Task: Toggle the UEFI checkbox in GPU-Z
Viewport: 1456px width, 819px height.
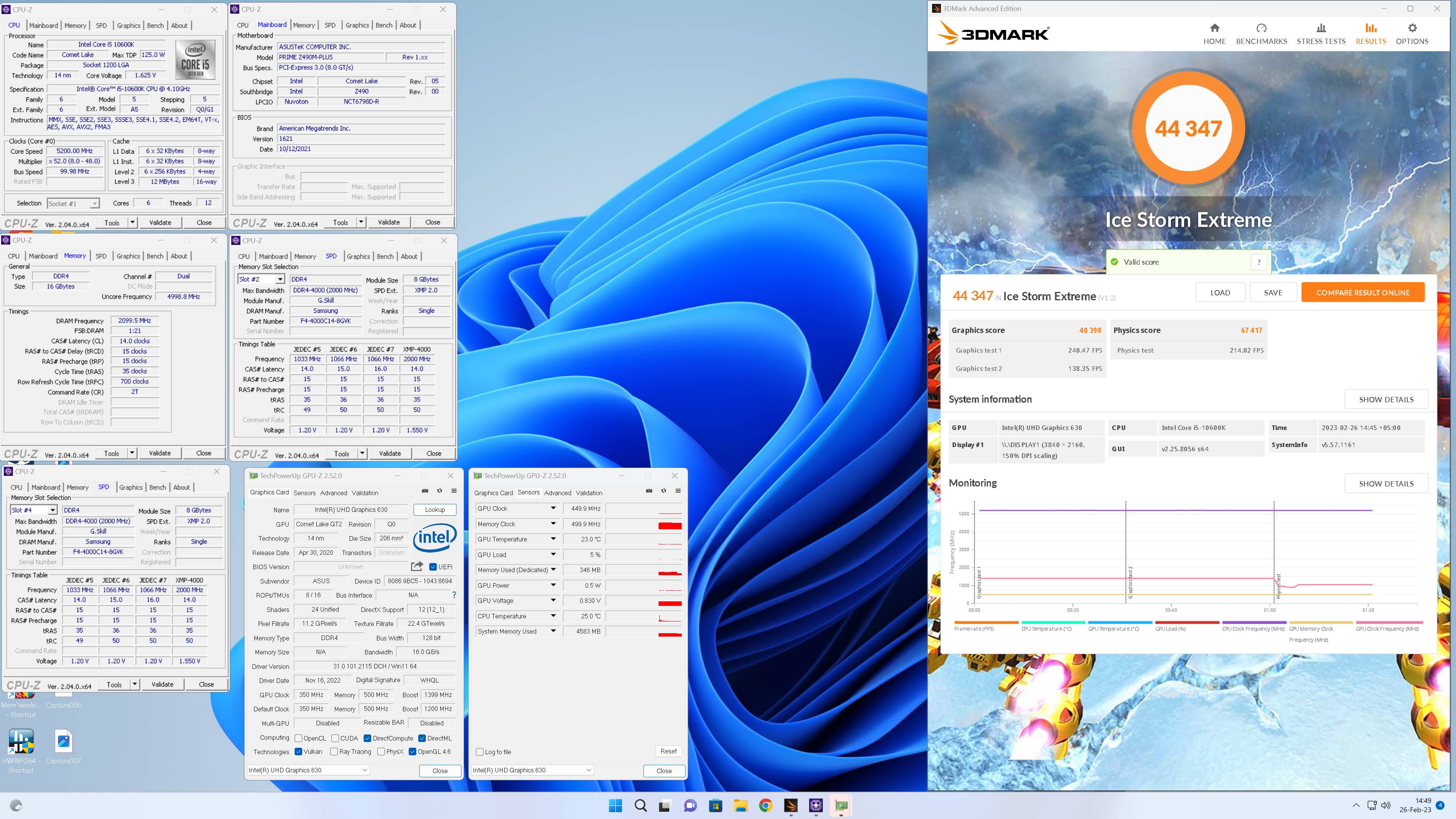Action: pos(433,567)
